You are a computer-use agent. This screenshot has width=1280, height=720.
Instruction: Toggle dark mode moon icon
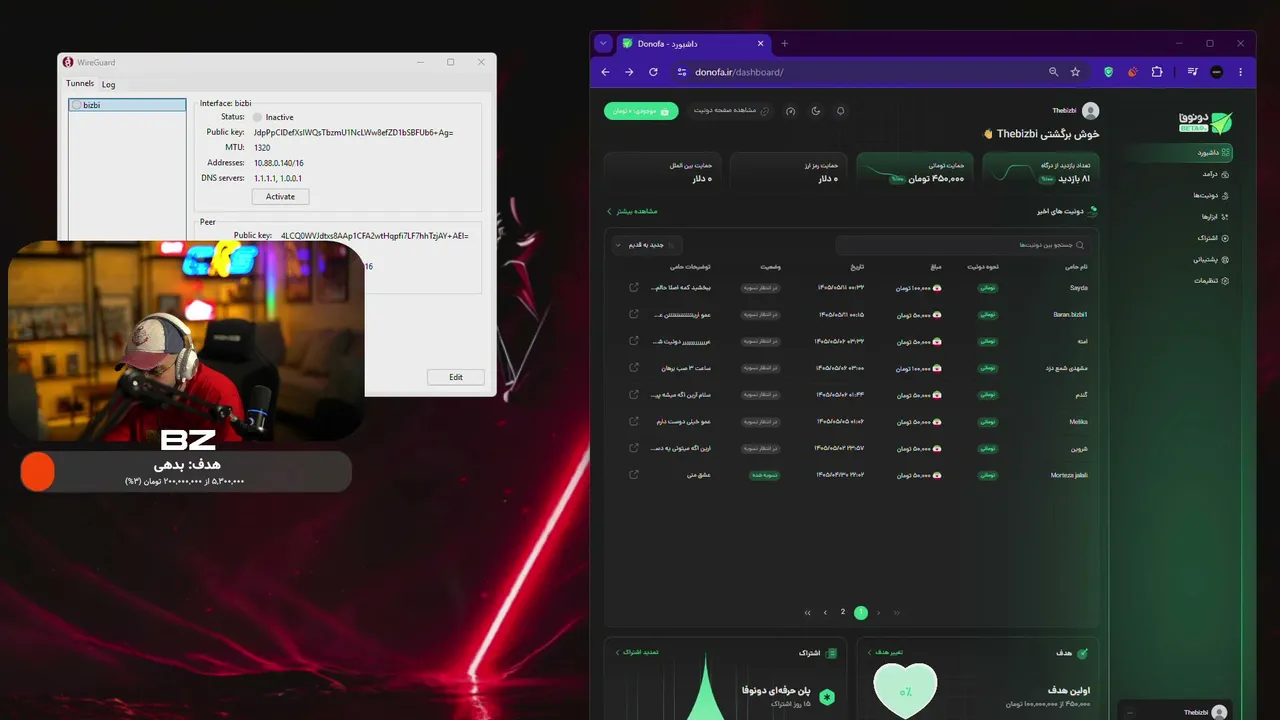pyautogui.click(x=815, y=111)
